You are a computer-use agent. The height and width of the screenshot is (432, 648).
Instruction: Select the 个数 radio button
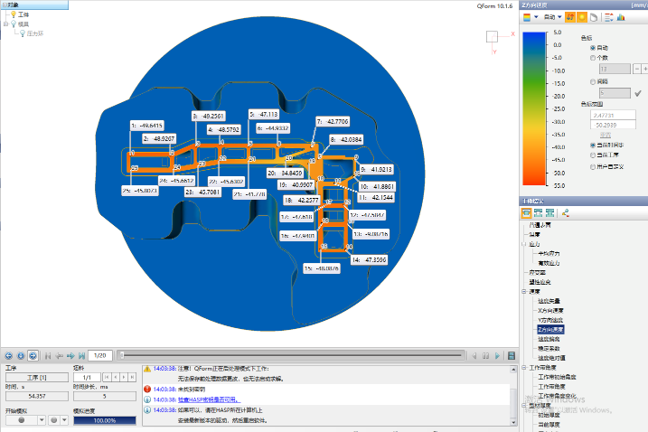tap(592, 58)
